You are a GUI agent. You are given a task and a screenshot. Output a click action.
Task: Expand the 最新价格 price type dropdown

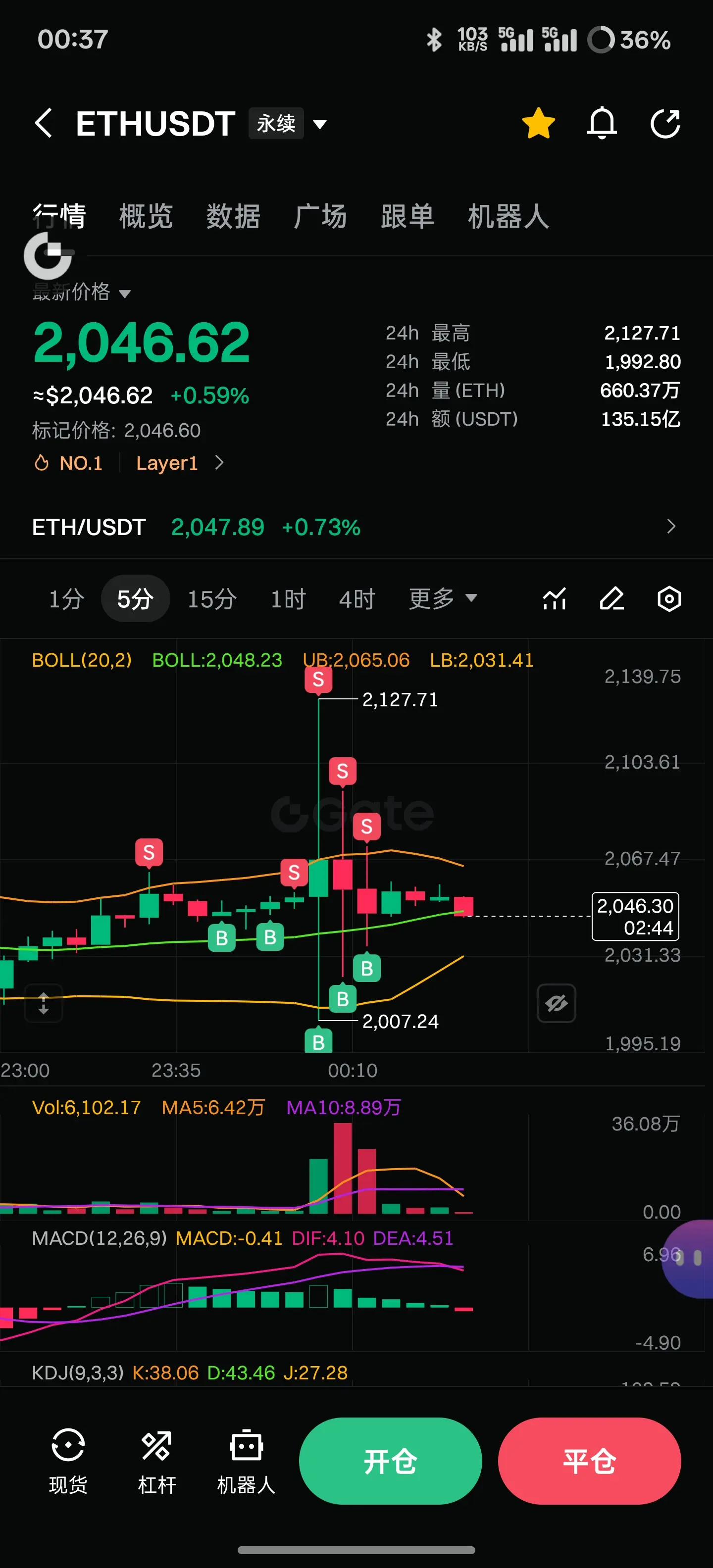click(x=82, y=293)
